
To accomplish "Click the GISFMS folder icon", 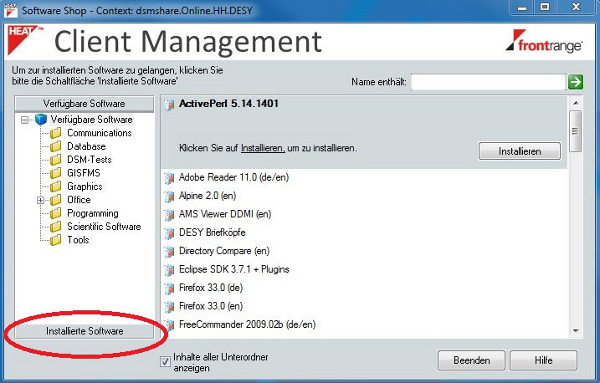I will point(55,173).
